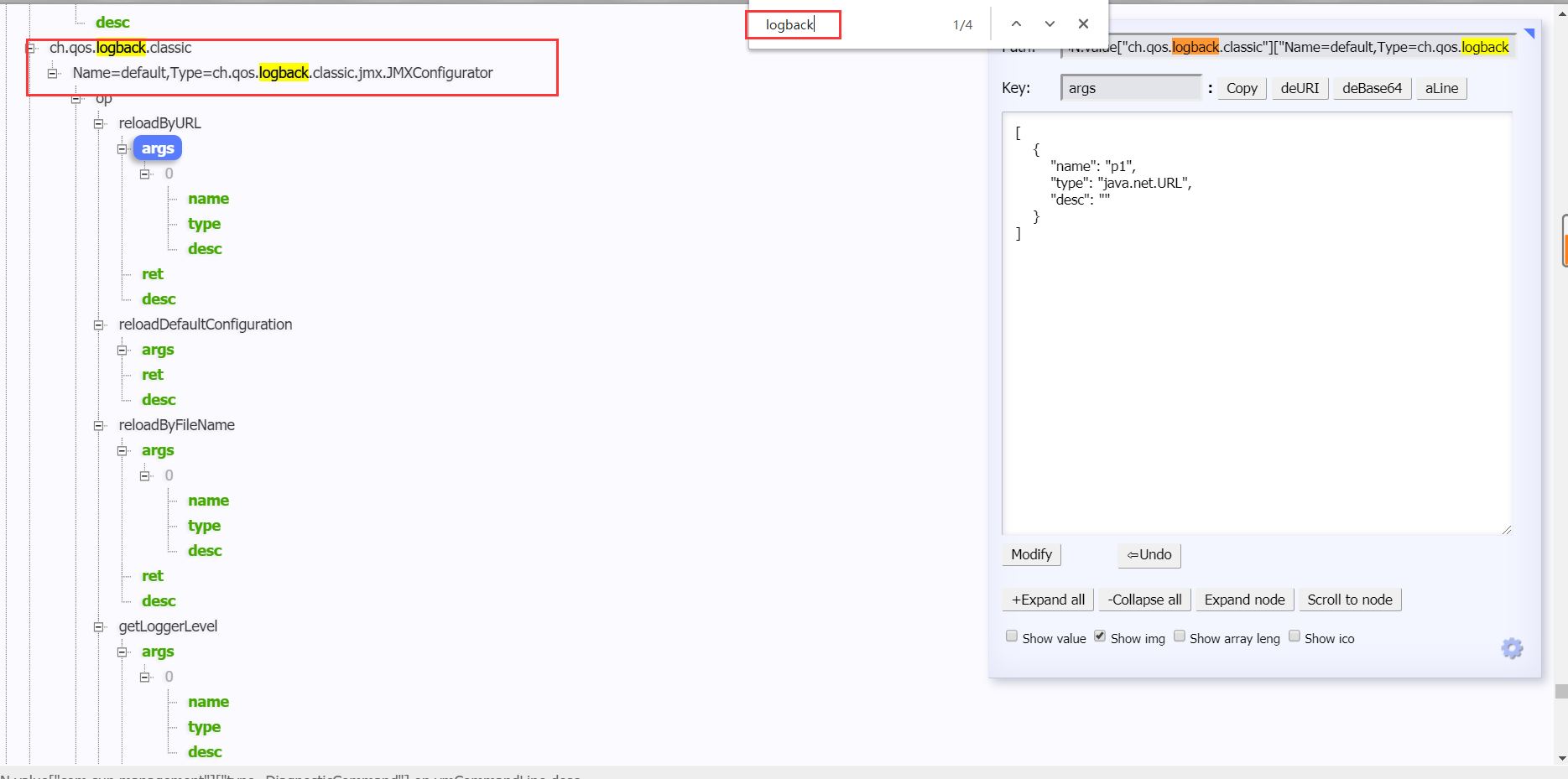Select the highlighted args key under reloadByURL

tap(158, 148)
